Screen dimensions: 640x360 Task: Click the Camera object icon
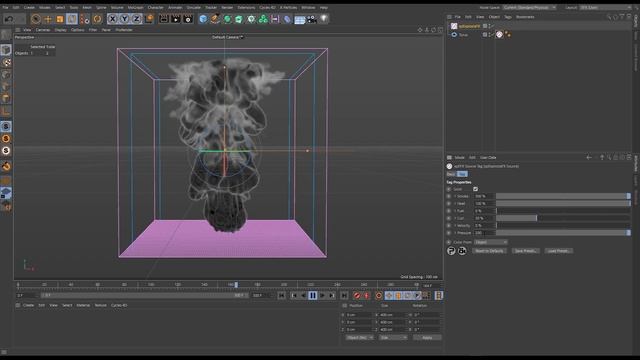coord(312,19)
